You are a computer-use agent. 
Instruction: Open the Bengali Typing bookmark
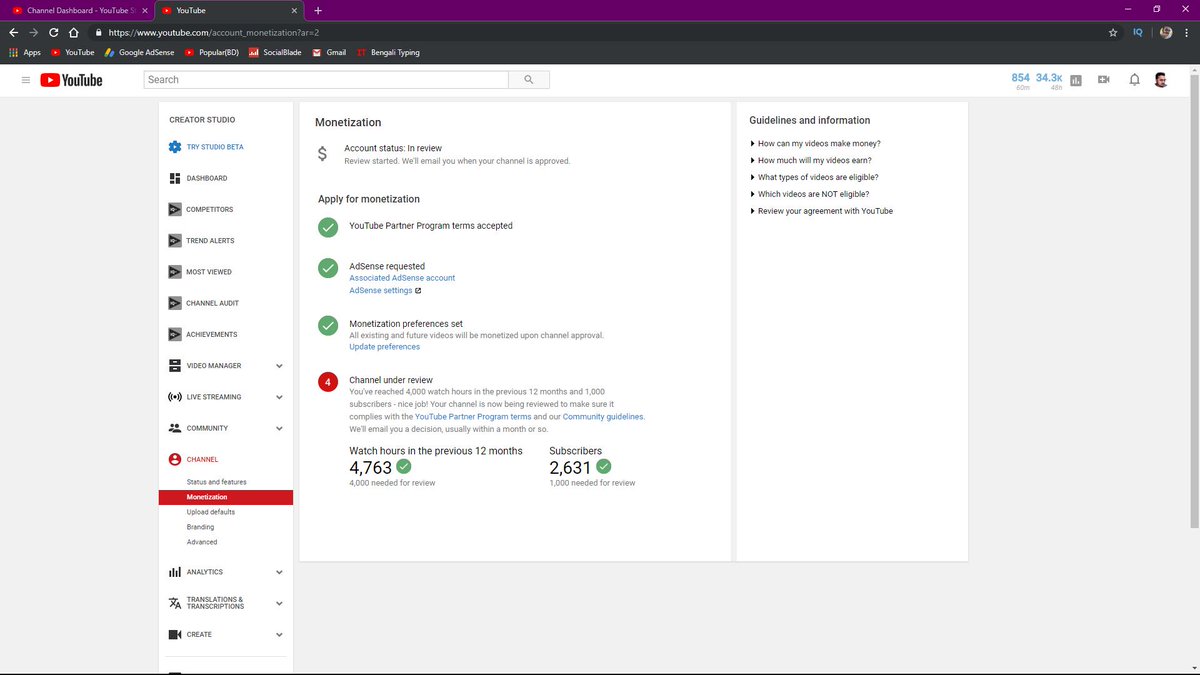(388, 52)
